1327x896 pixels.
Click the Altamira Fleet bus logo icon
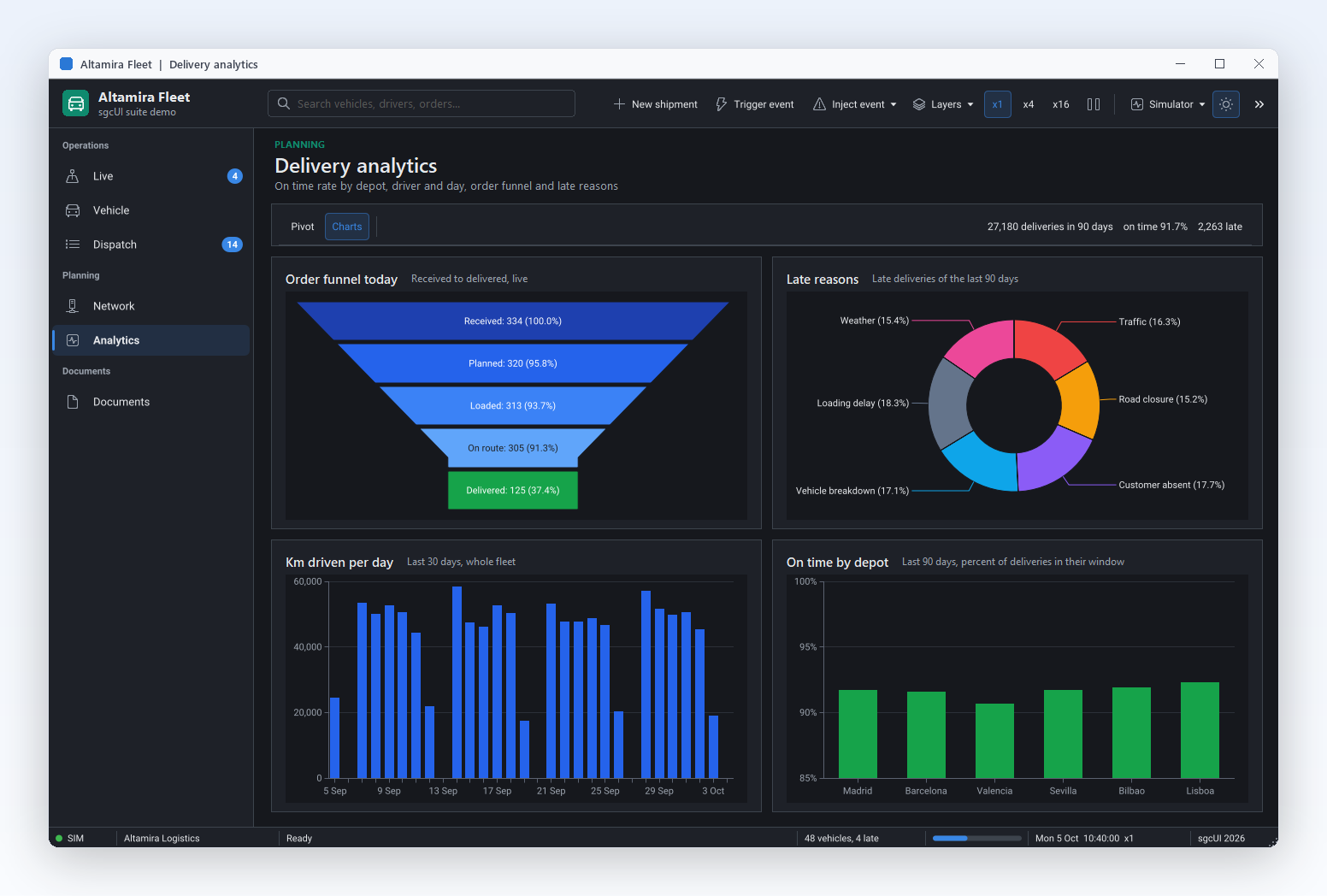click(x=76, y=103)
